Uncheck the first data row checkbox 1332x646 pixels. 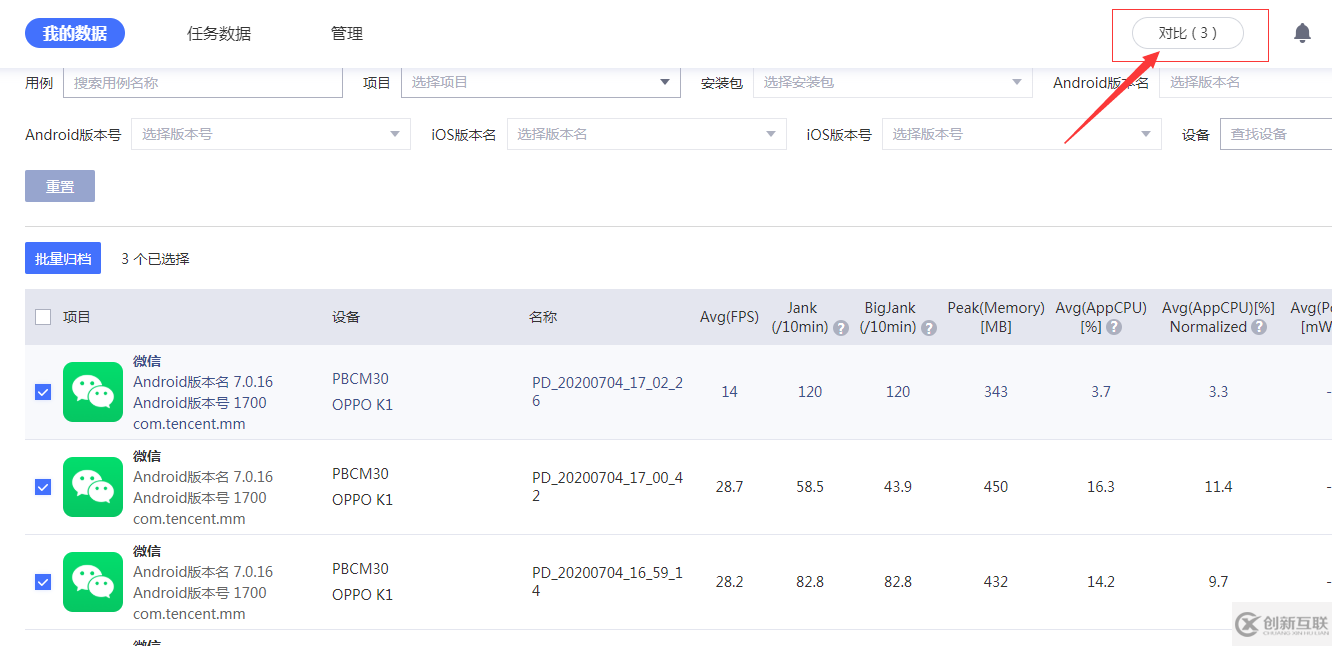pyautogui.click(x=42, y=392)
